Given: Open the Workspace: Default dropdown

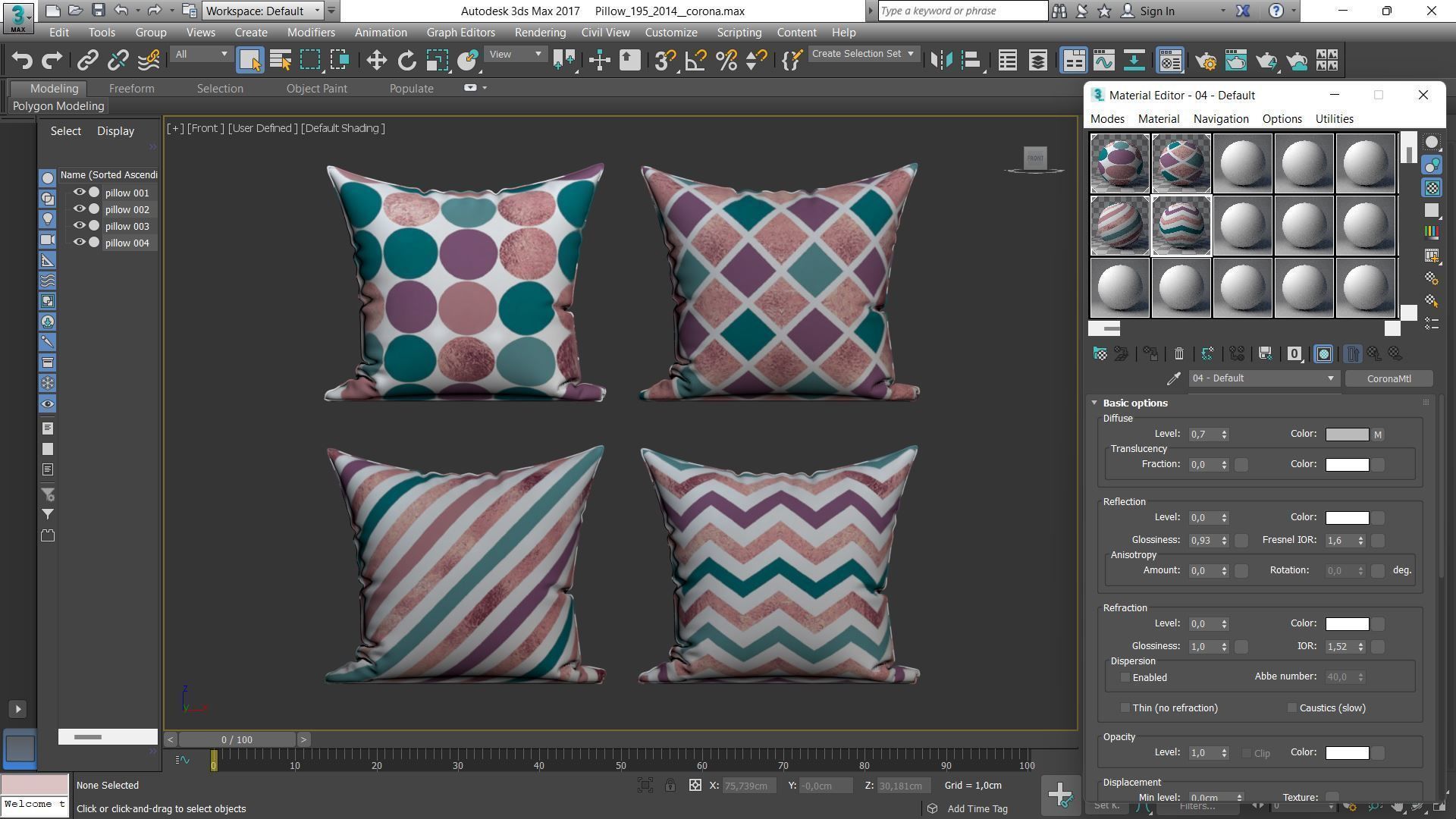Looking at the screenshot, I should pos(262,11).
